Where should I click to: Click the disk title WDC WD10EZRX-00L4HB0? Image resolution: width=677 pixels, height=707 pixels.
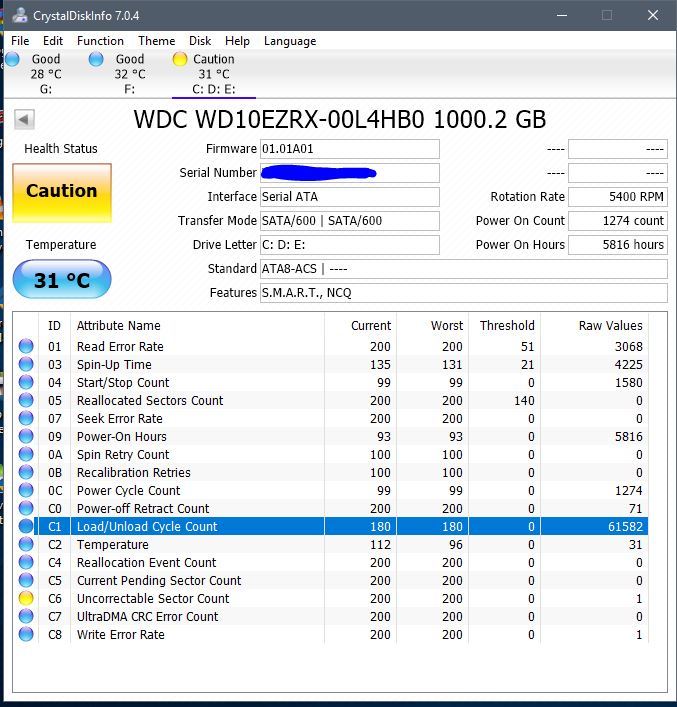[x=340, y=119]
